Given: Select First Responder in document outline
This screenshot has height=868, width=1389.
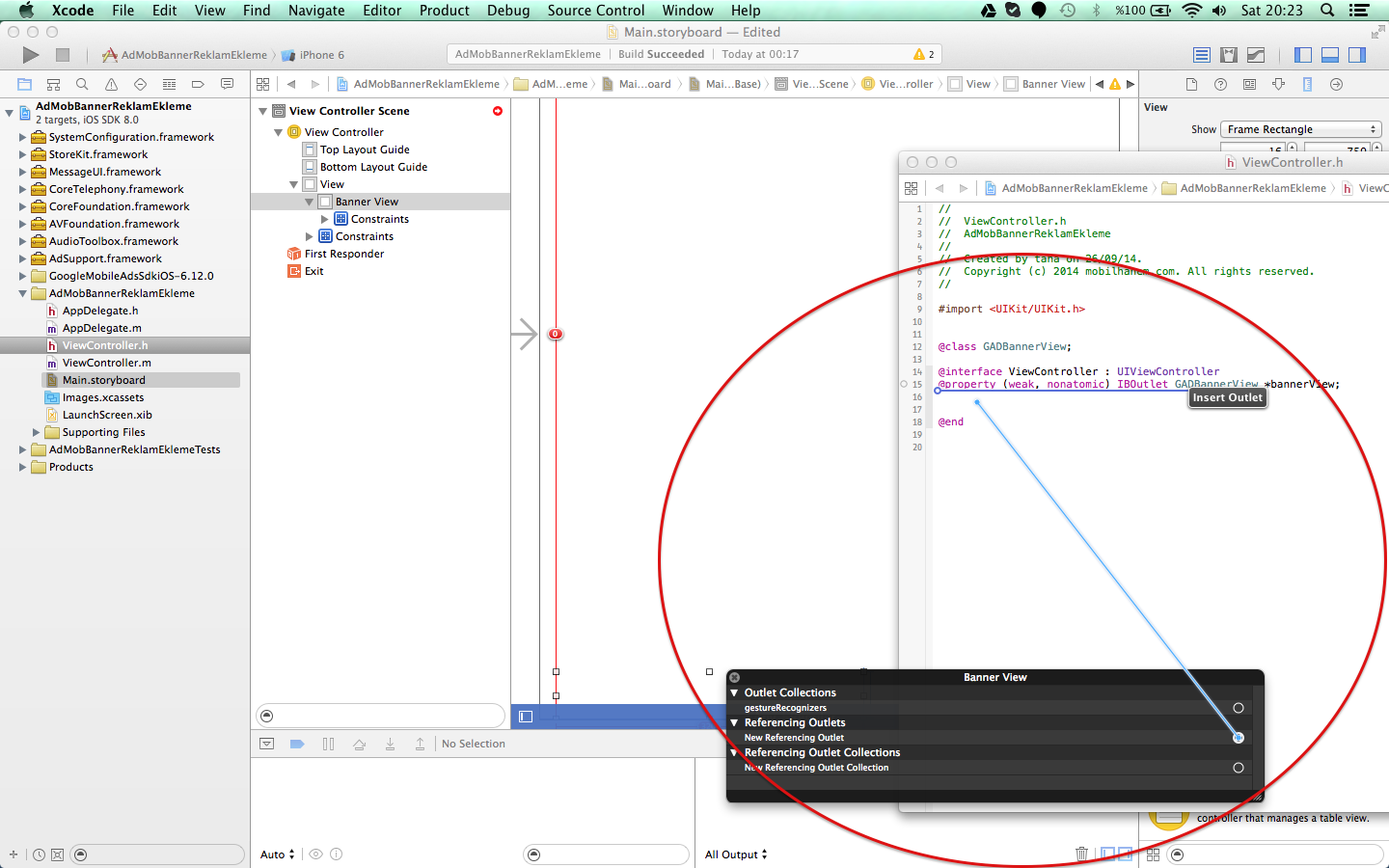Looking at the screenshot, I should pos(343,254).
